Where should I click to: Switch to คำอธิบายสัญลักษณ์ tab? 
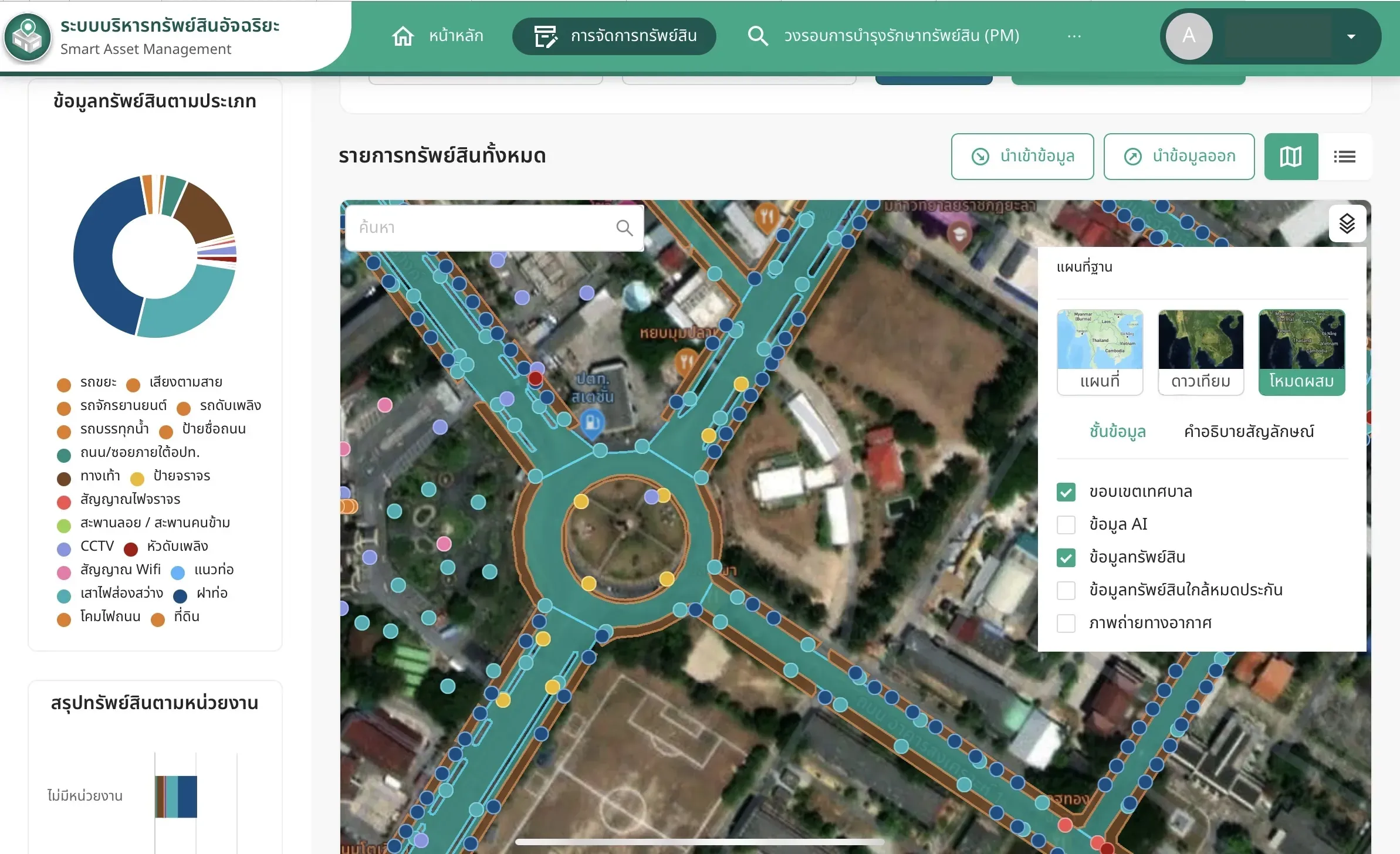point(1249,431)
